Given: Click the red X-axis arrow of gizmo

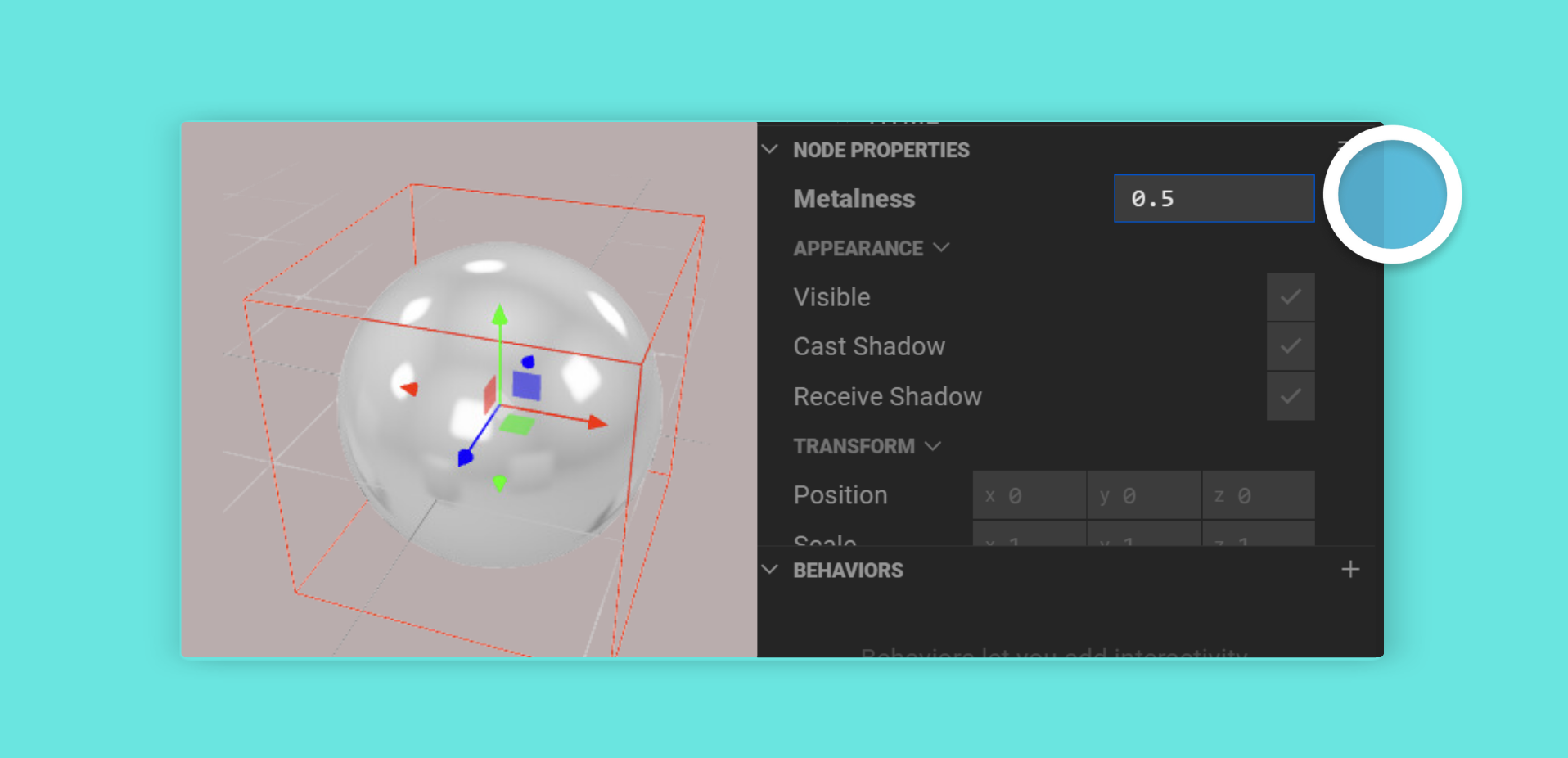Looking at the screenshot, I should coord(597,422).
